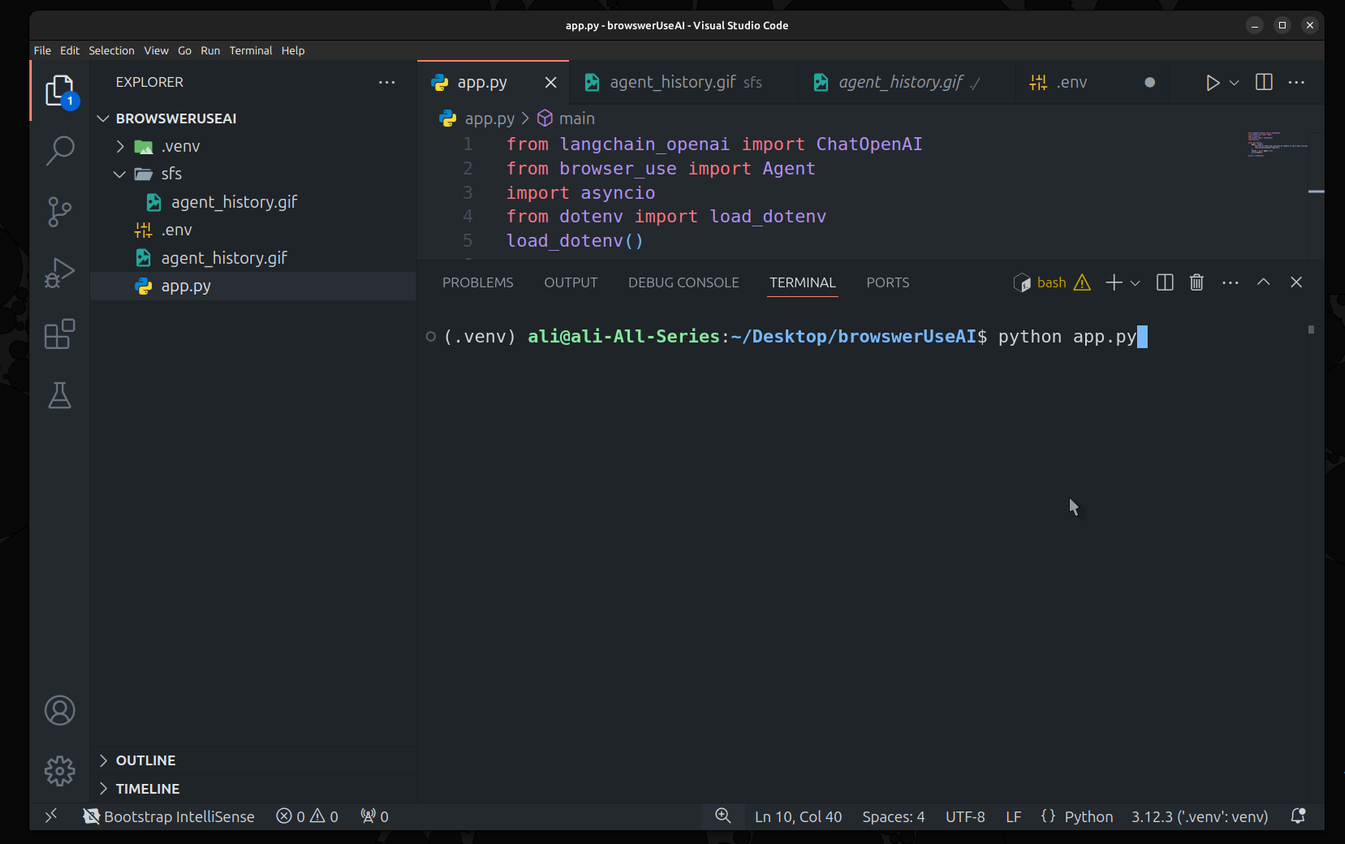Open the Run menu

(x=210, y=50)
